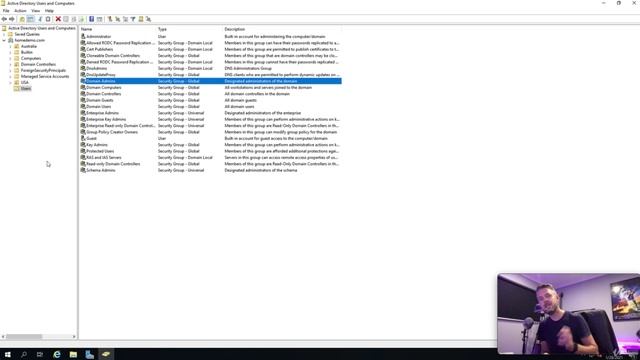The width and height of the screenshot is (640, 360).
Task: Go up one level with the folder icon
Action: point(22,19)
